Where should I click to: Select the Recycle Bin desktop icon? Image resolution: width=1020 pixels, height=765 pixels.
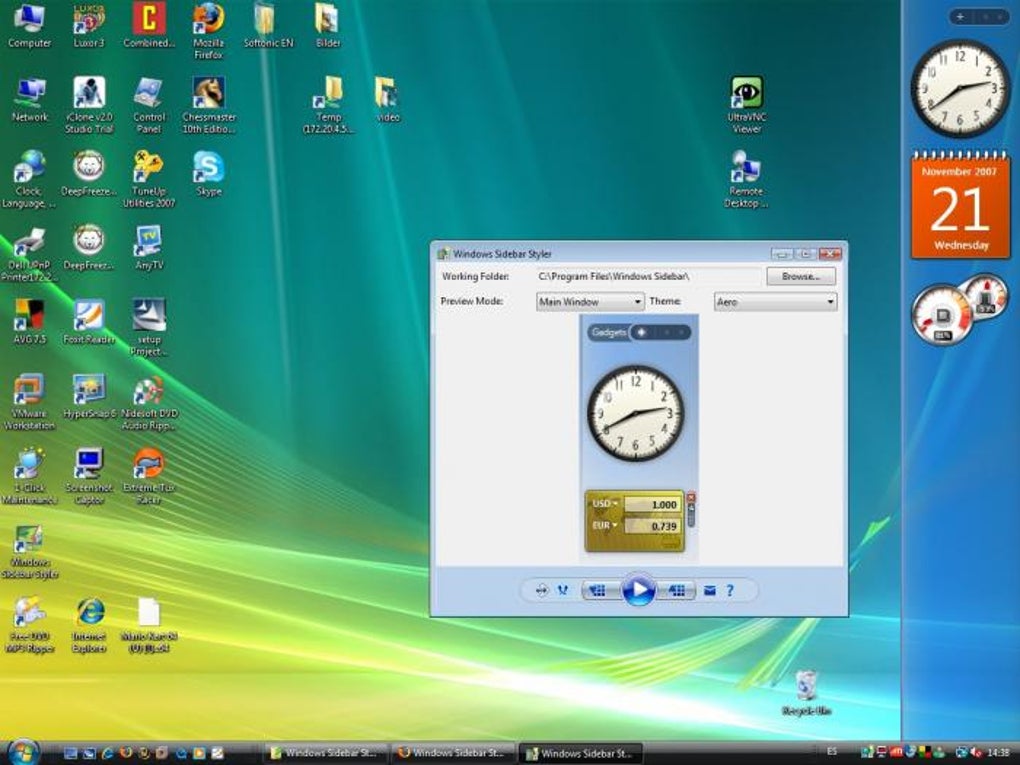pyautogui.click(x=806, y=693)
